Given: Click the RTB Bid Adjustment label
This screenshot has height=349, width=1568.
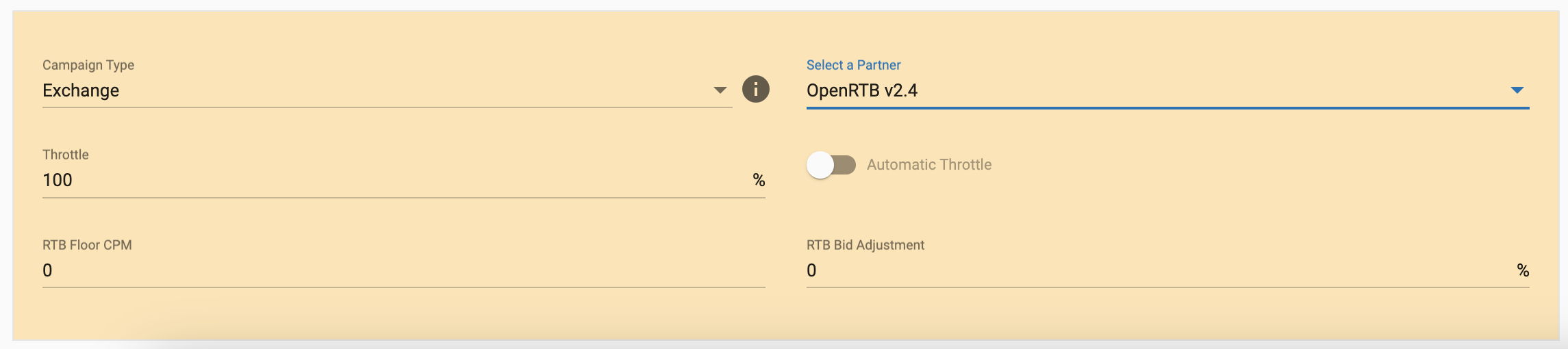Looking at the screenshot, I should [865, 245].
